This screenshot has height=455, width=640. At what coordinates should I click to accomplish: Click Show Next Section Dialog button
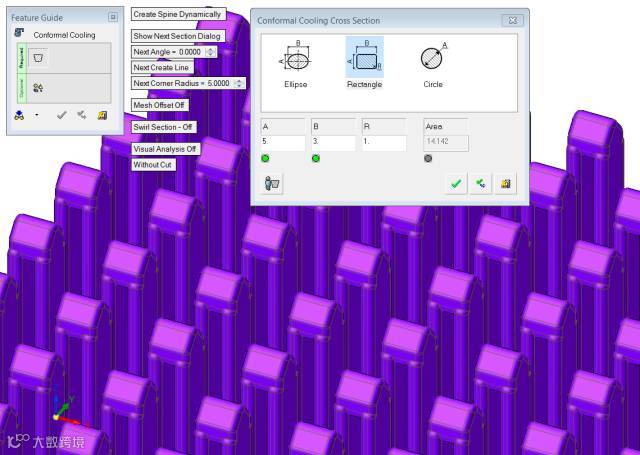178,36
